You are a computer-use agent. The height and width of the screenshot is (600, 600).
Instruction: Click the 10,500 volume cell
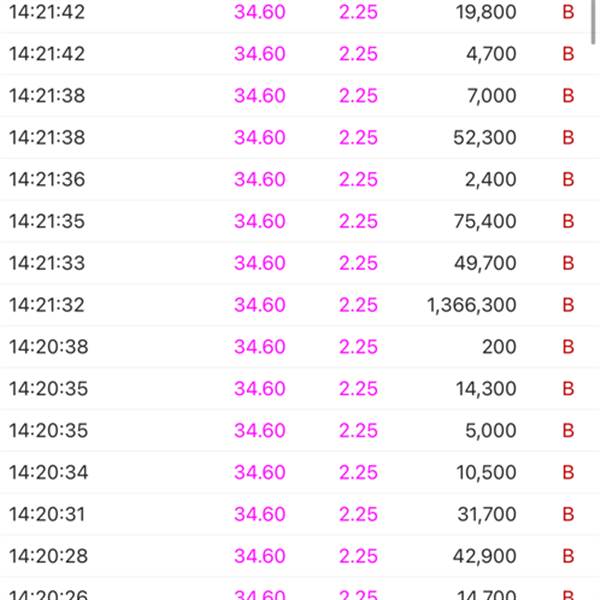point(484,473)
